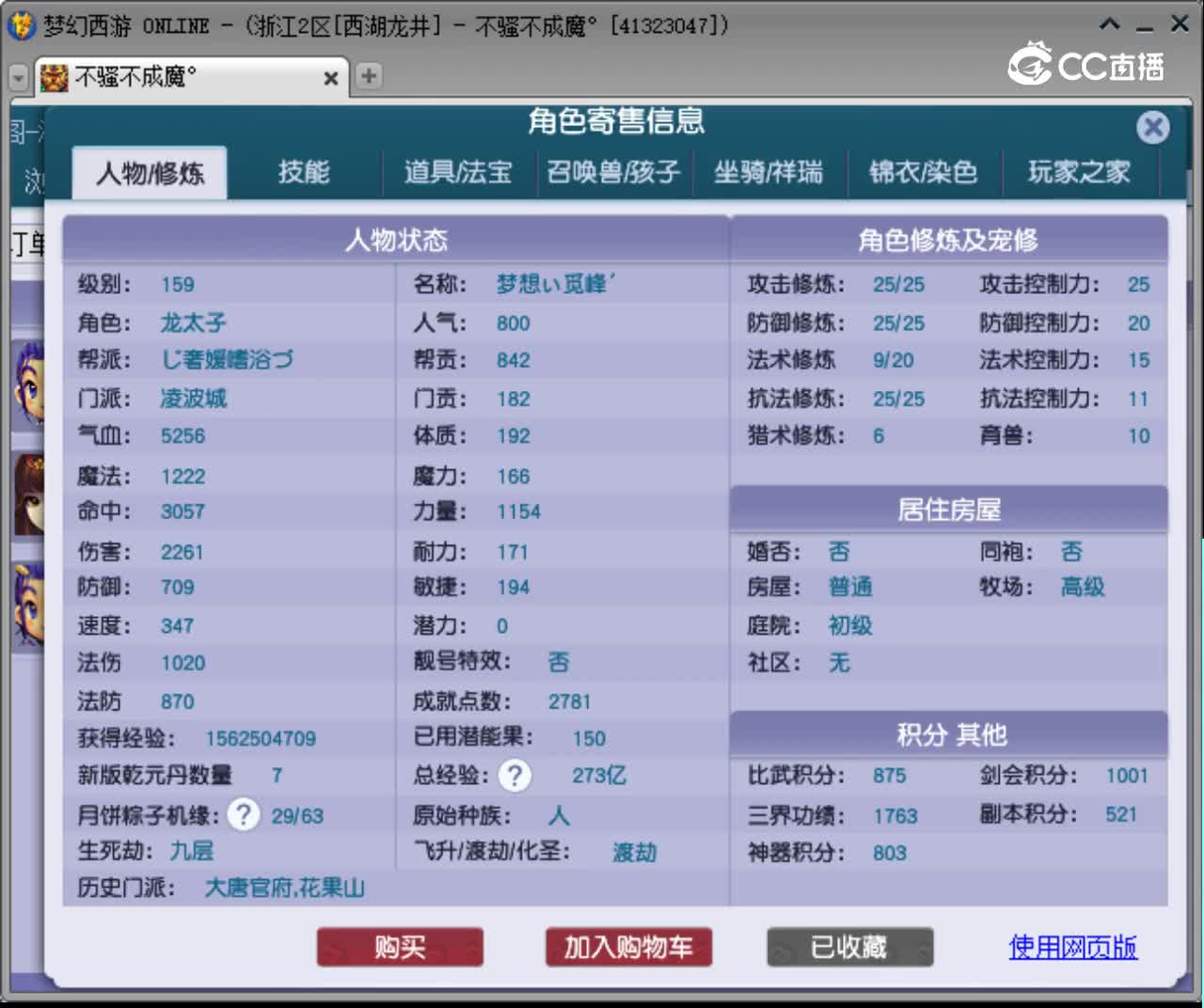Screen dimensions: 1204x1008
Task: Click the 居住房屋 section header
Action: 948,510
